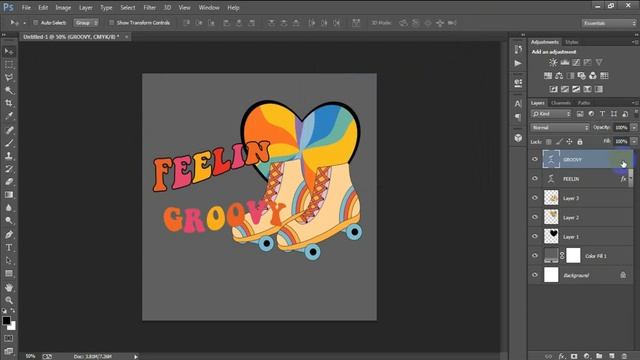Open the Character panel icon

(518, 104)
